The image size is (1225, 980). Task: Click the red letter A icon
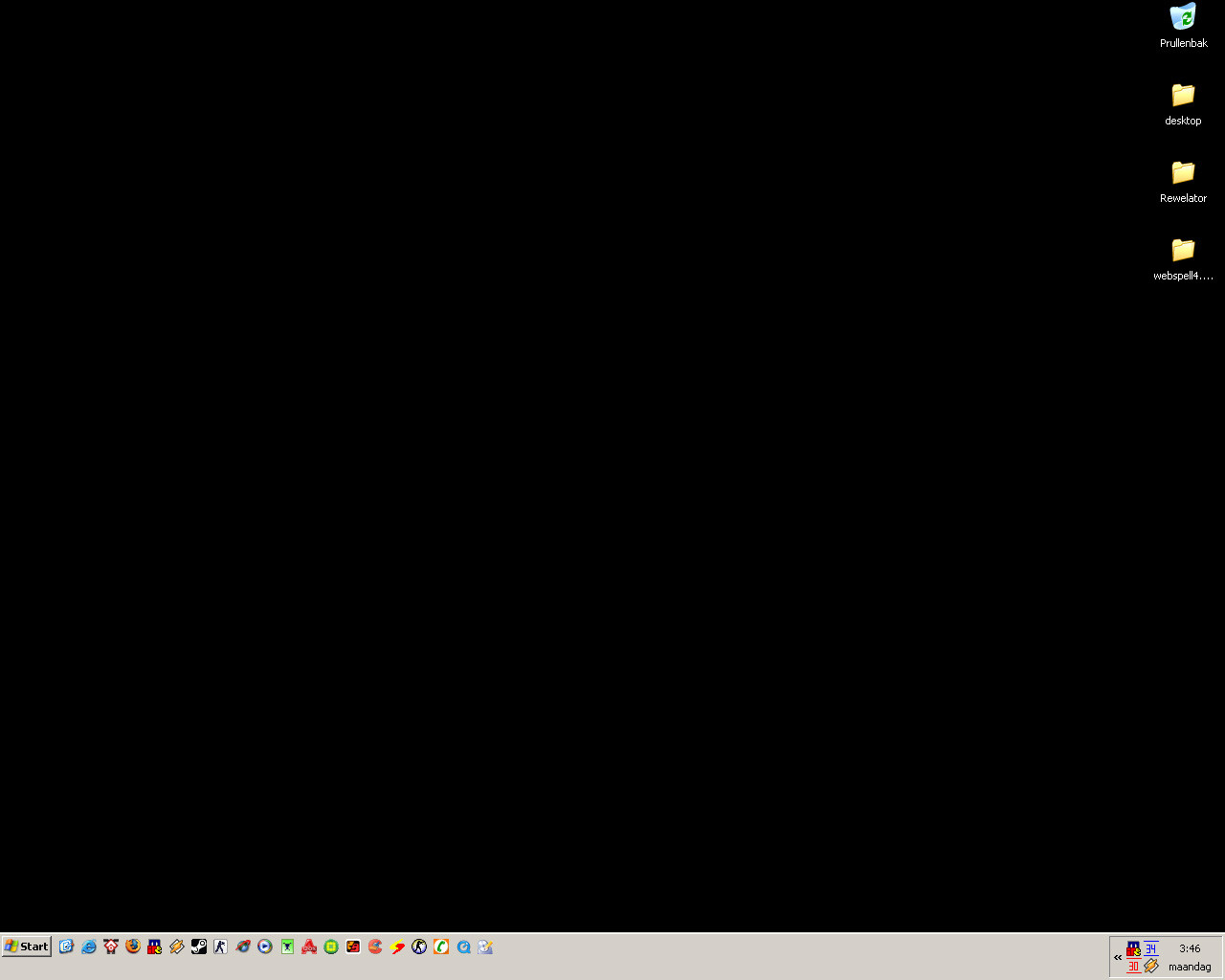(x=309, y=947)
